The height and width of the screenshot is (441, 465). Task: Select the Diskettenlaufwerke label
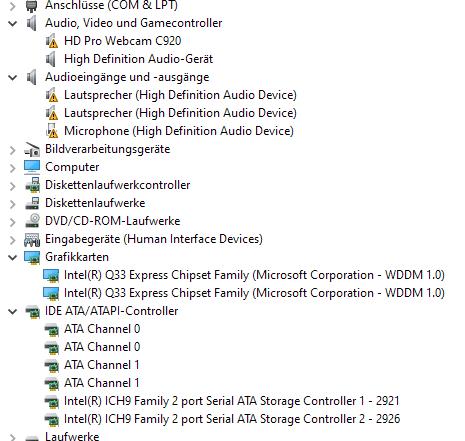coord(95,203)
